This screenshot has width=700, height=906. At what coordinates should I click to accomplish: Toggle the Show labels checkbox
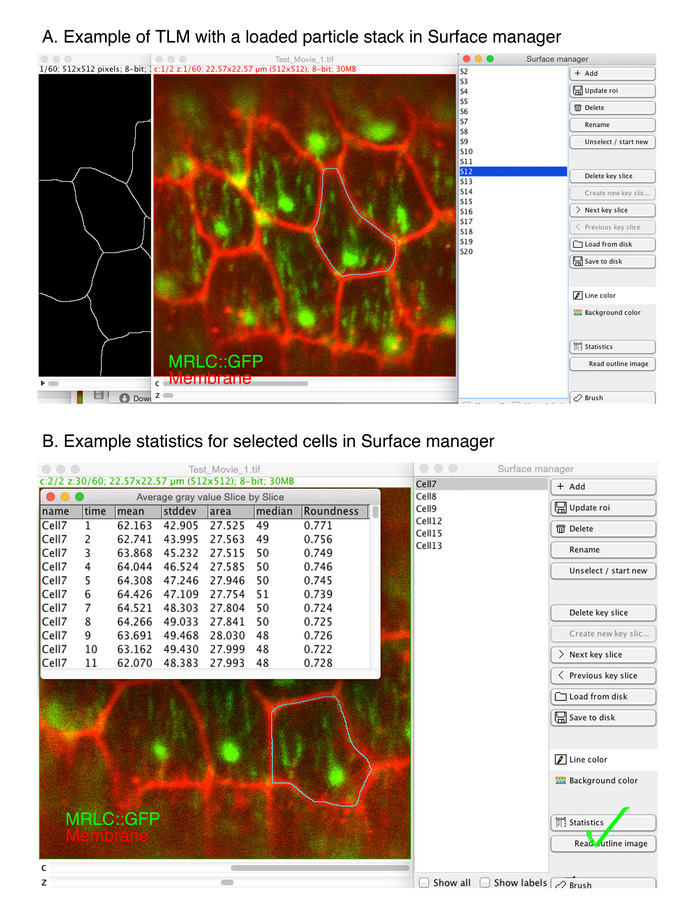485,883
